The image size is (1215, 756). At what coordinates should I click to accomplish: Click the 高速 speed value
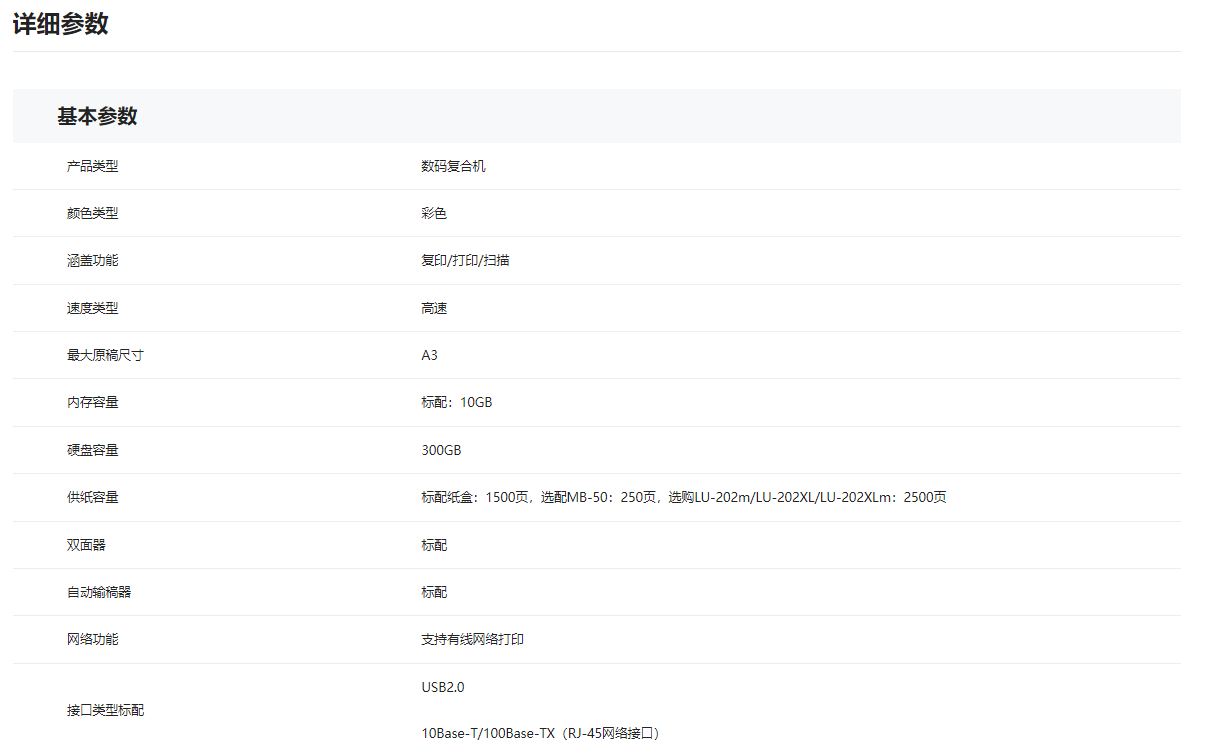coord(434,308)
